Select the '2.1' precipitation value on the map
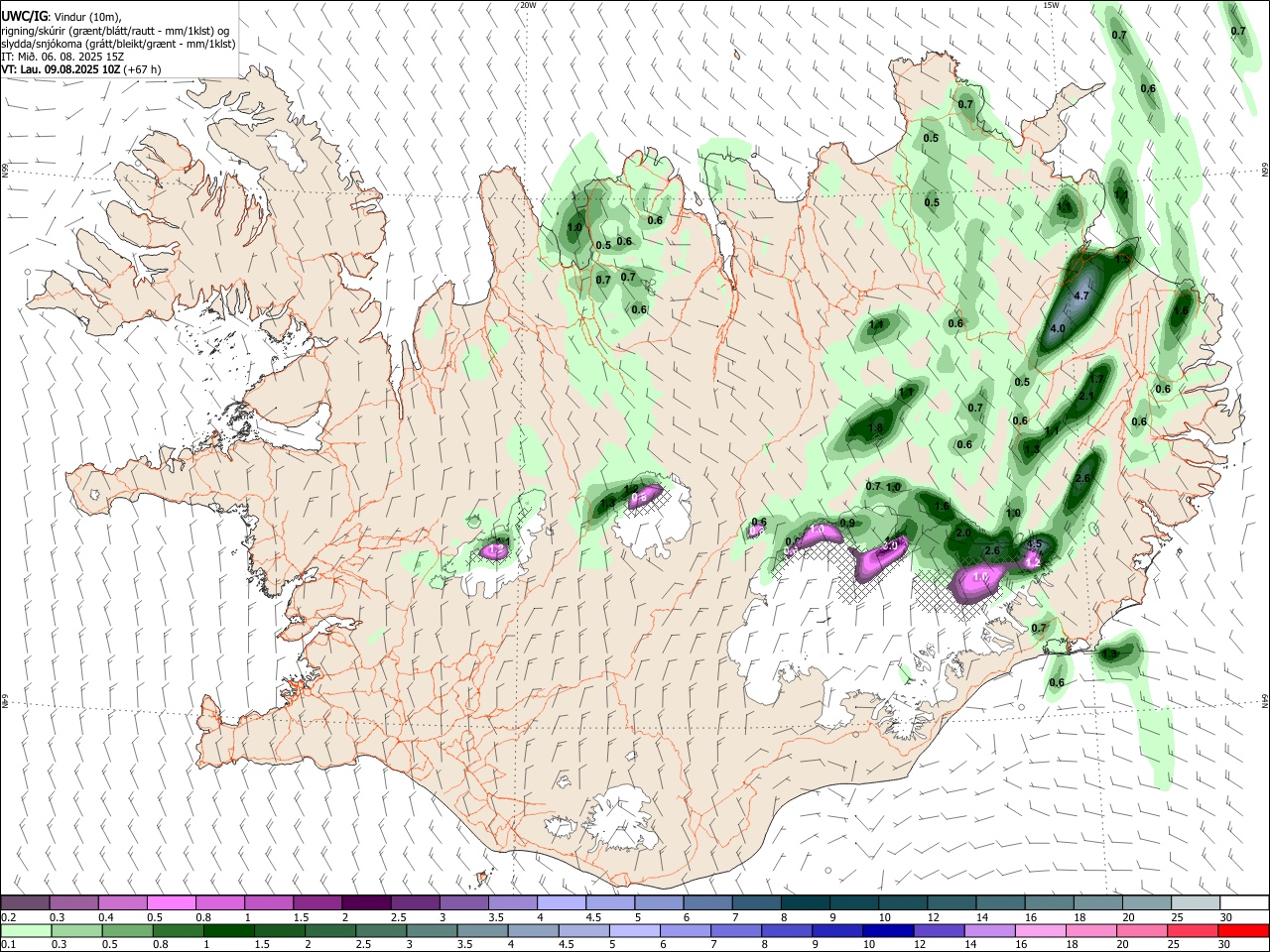 pyautogui.click(x=1085, y=397)
